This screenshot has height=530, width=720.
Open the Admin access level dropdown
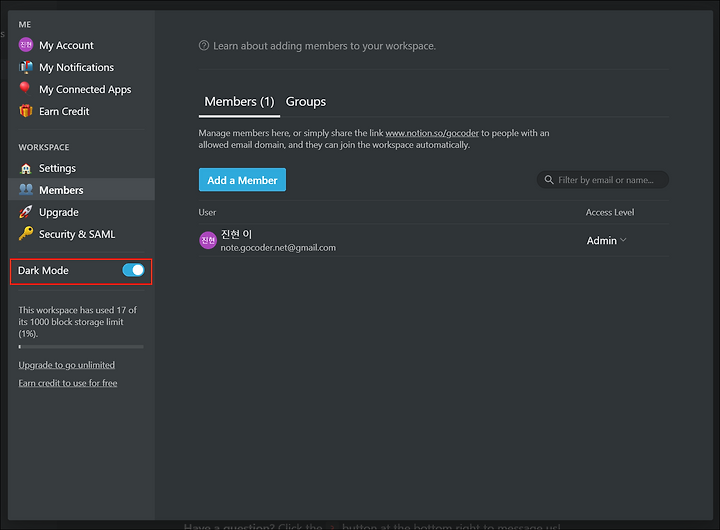click(x=607, y=240)
